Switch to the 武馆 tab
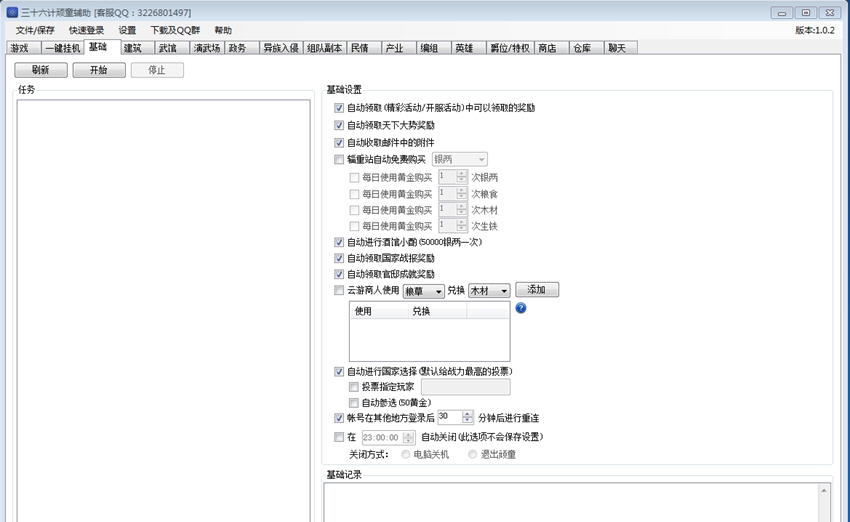Image resolution: width=850 pixels, height=522 pixels. 172,48
